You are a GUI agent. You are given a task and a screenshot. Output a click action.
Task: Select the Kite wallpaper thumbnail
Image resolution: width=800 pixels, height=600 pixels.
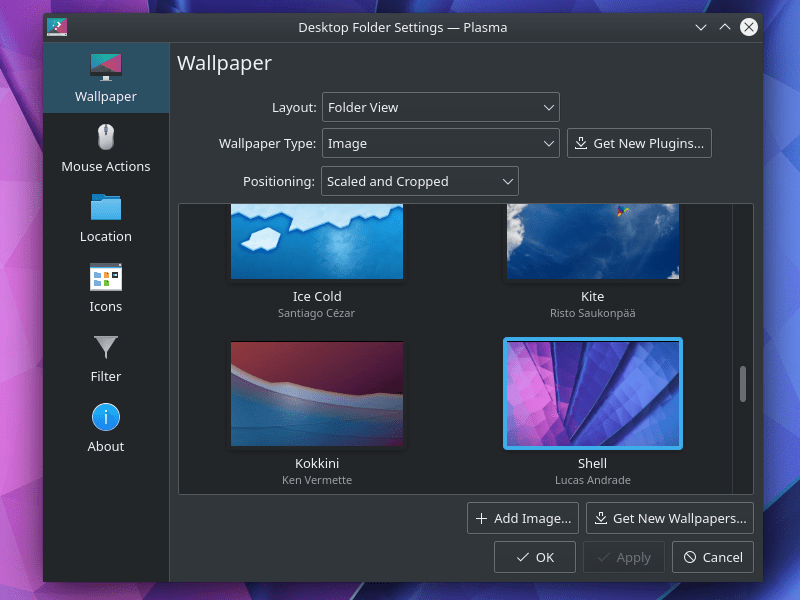(592, 240)
